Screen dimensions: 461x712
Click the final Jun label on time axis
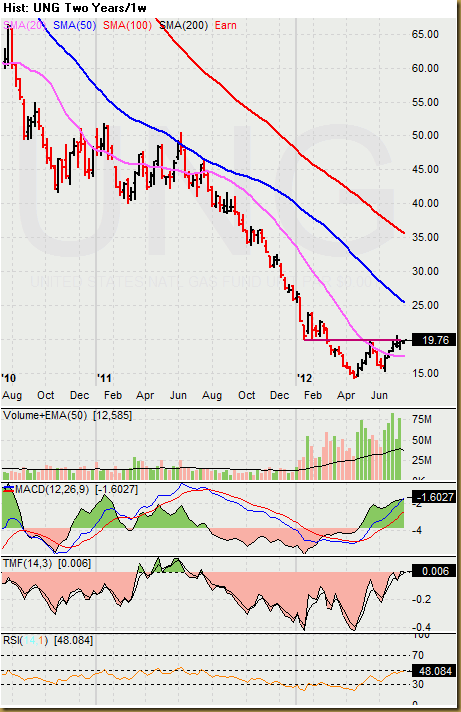pos(379,396)
